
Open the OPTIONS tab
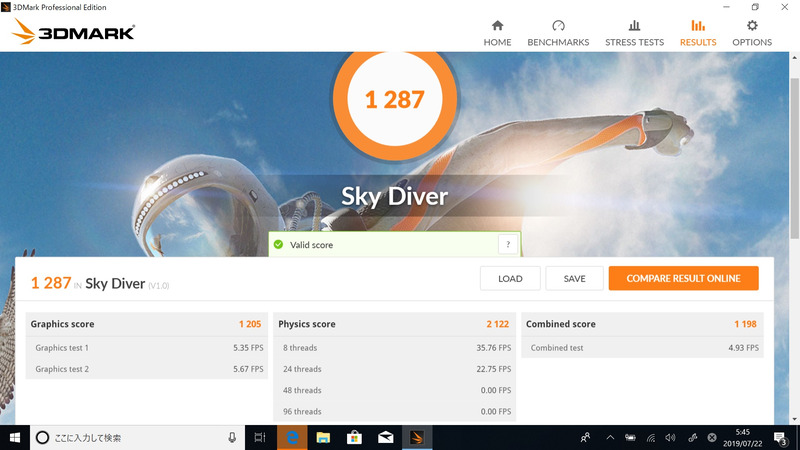[752, 33]
